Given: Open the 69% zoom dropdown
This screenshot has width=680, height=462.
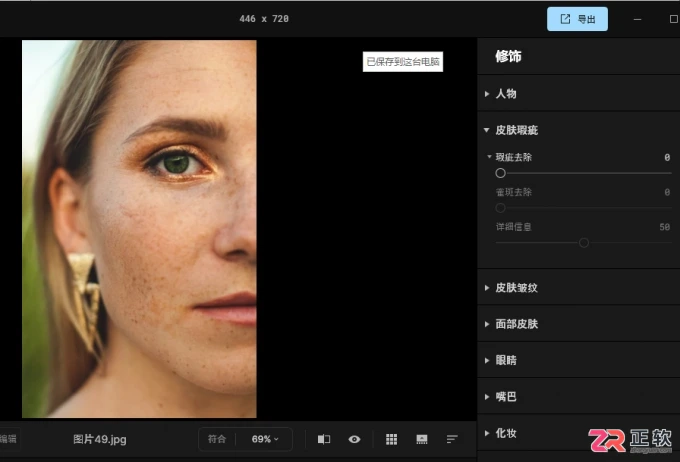Looking at the screenshot, I should pyautogui.click(x=265, y=439).
